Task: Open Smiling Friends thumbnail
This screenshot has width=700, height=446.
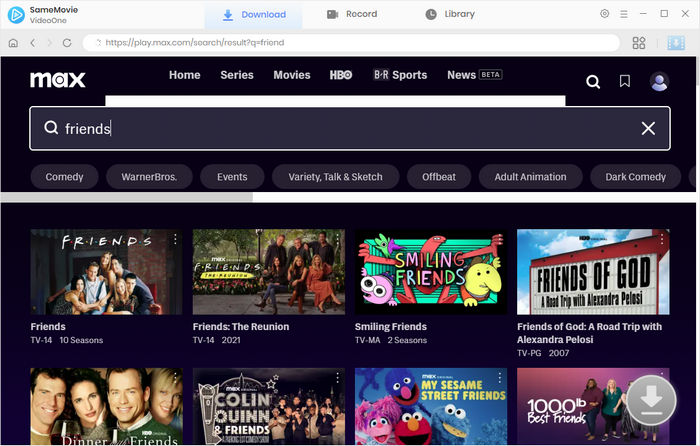Action: (431, 272)
